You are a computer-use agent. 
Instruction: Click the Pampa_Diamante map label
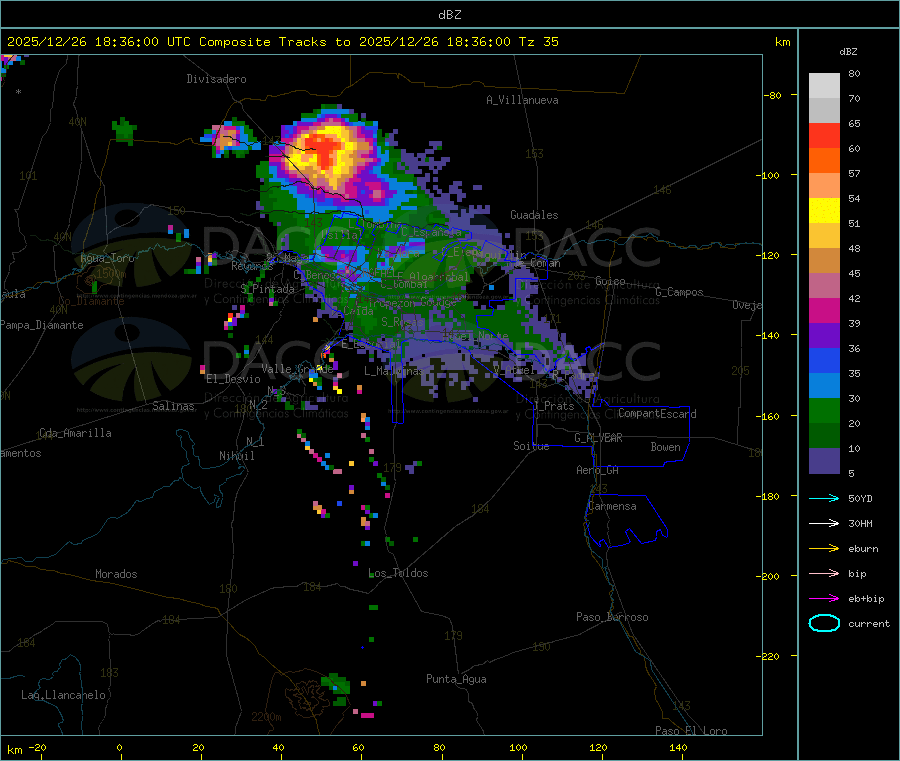(42, 325)
